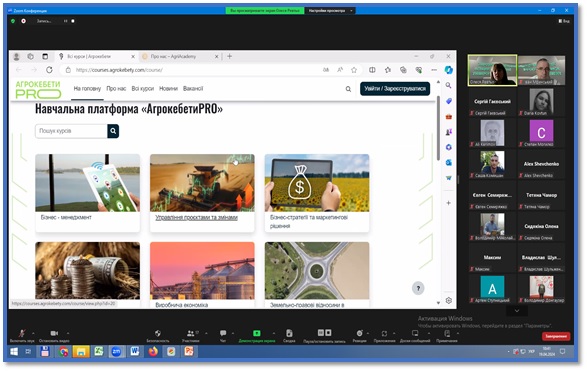Screen dimensions: 587x371
Task: Open the Zoom Reactions icon
Action: [x=359, y=333]
